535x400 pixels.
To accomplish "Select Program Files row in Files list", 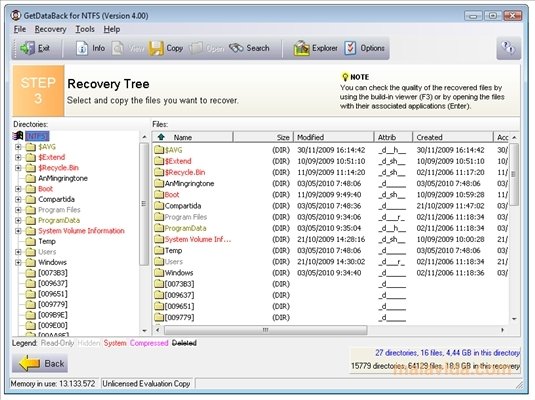I will pos(330,217).
